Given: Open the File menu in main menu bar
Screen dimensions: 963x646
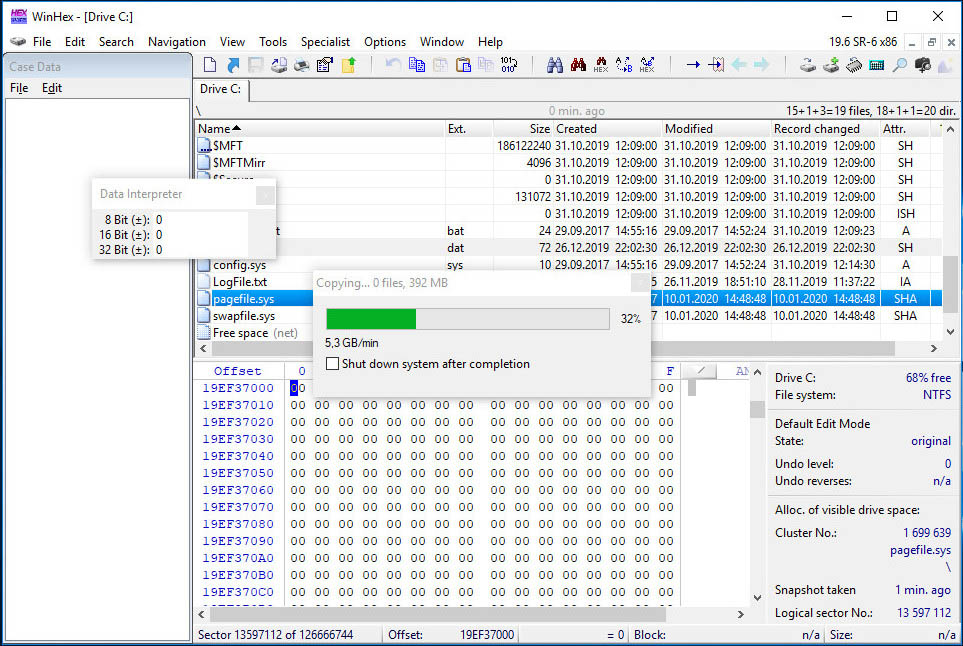Looking at the screenshot, I should point(42,42).
